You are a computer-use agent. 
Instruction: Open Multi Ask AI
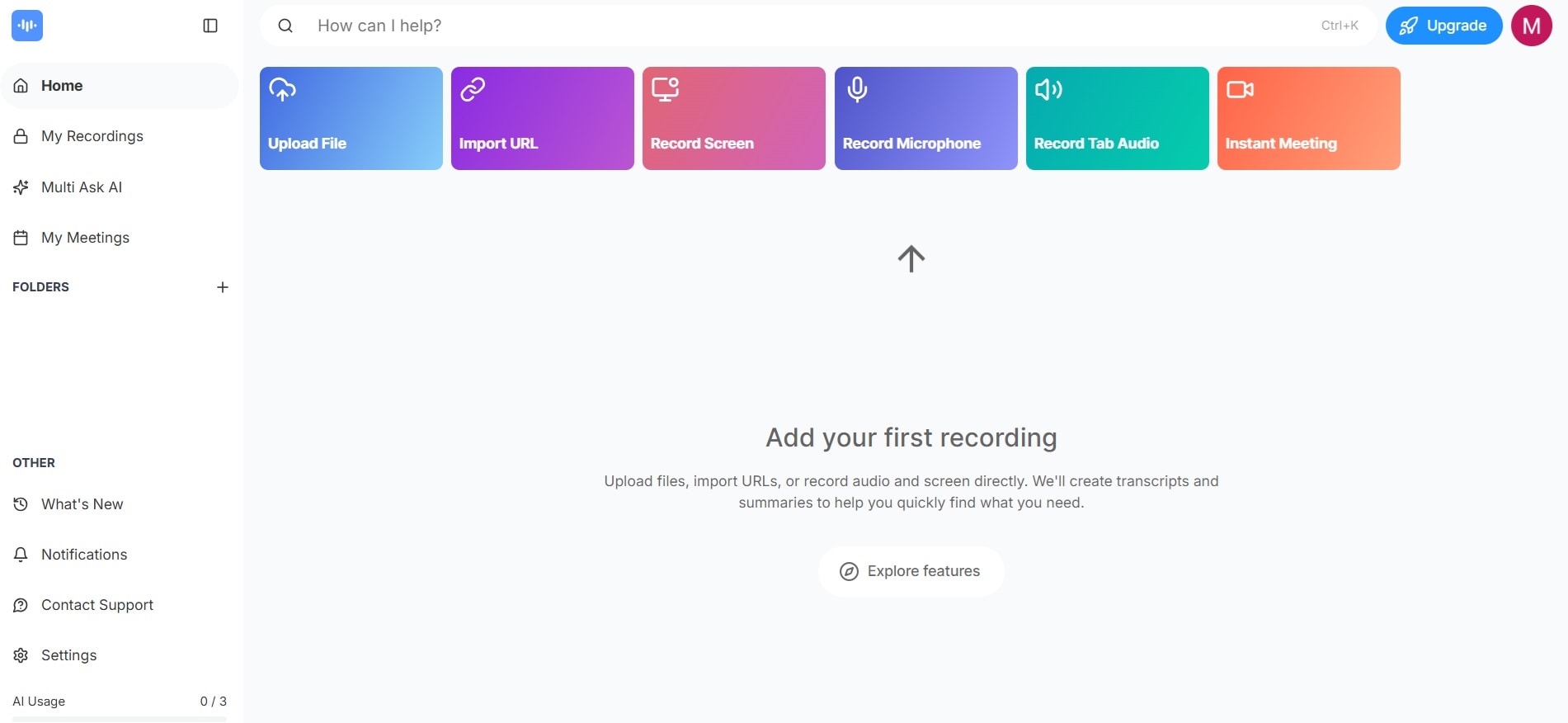click(x=120, y=187)
